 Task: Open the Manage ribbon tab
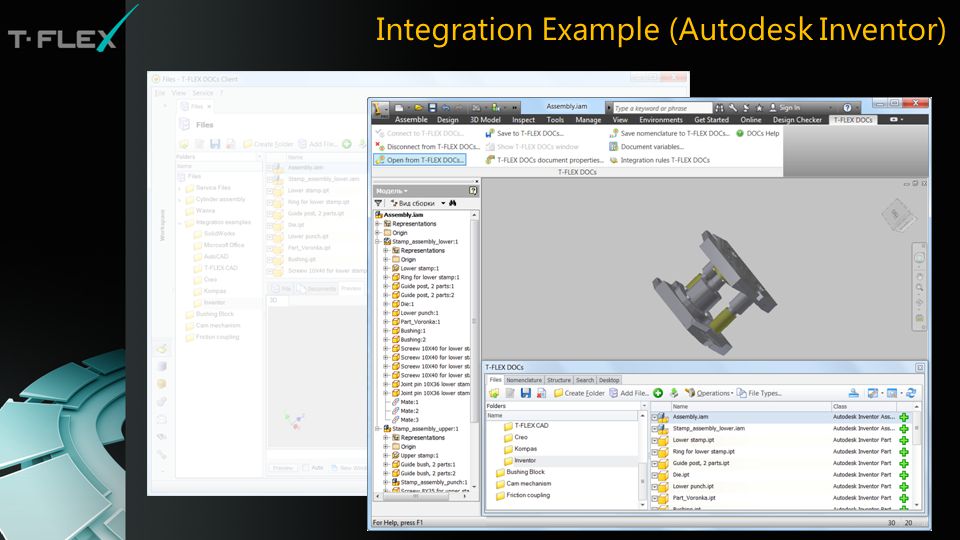pos(588,120)
